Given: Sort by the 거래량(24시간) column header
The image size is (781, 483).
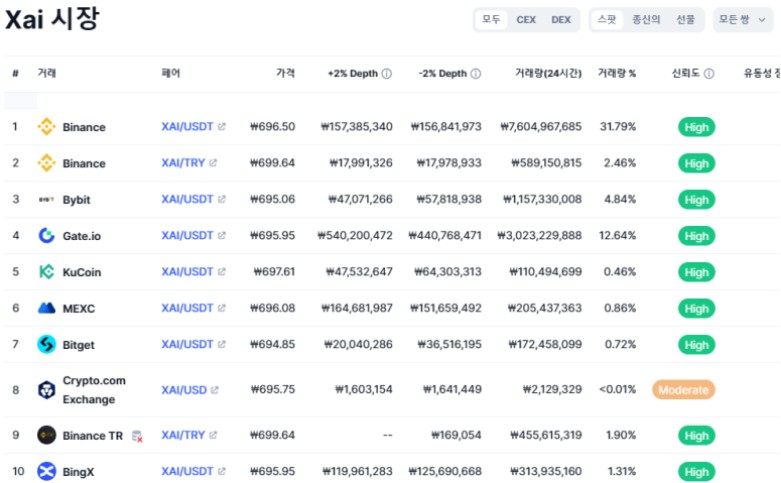Looking at the screenshot, I should click(x=548, y=73).
